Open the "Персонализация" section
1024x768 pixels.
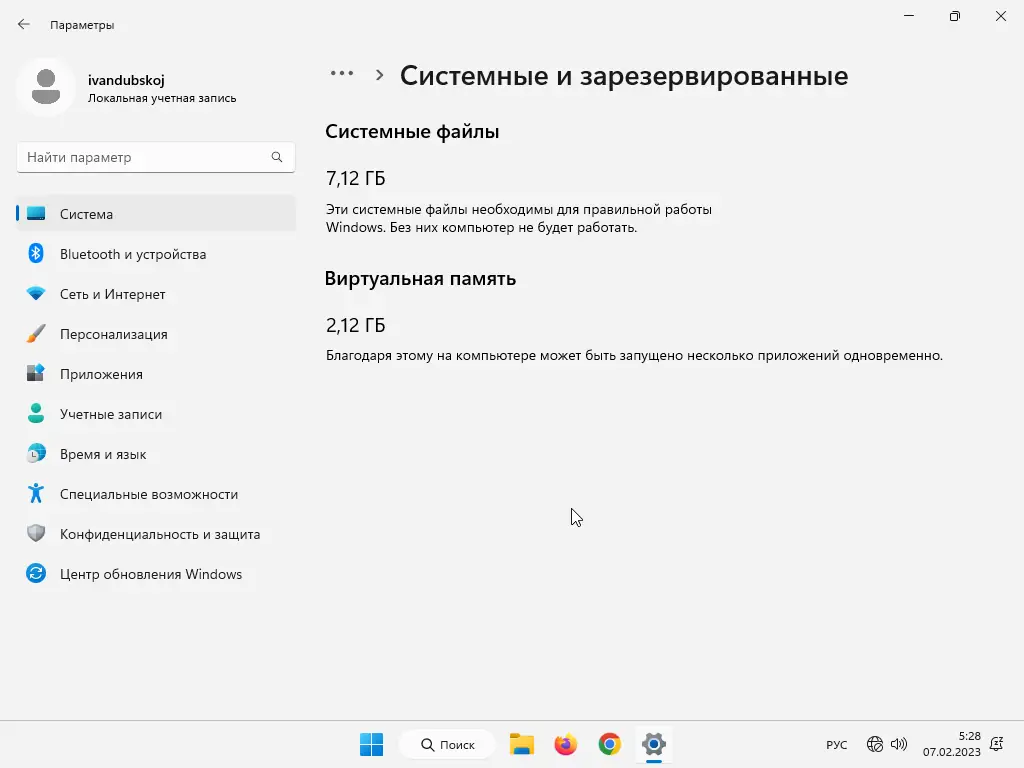[x=114, y=334]
